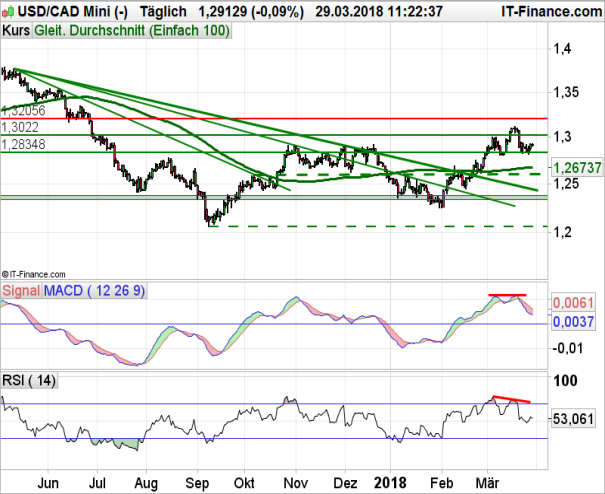Image resolution: width=605 pixels, height=494 pixels.
Task: Click the Jul label on time axis
Action: (97, 483)
